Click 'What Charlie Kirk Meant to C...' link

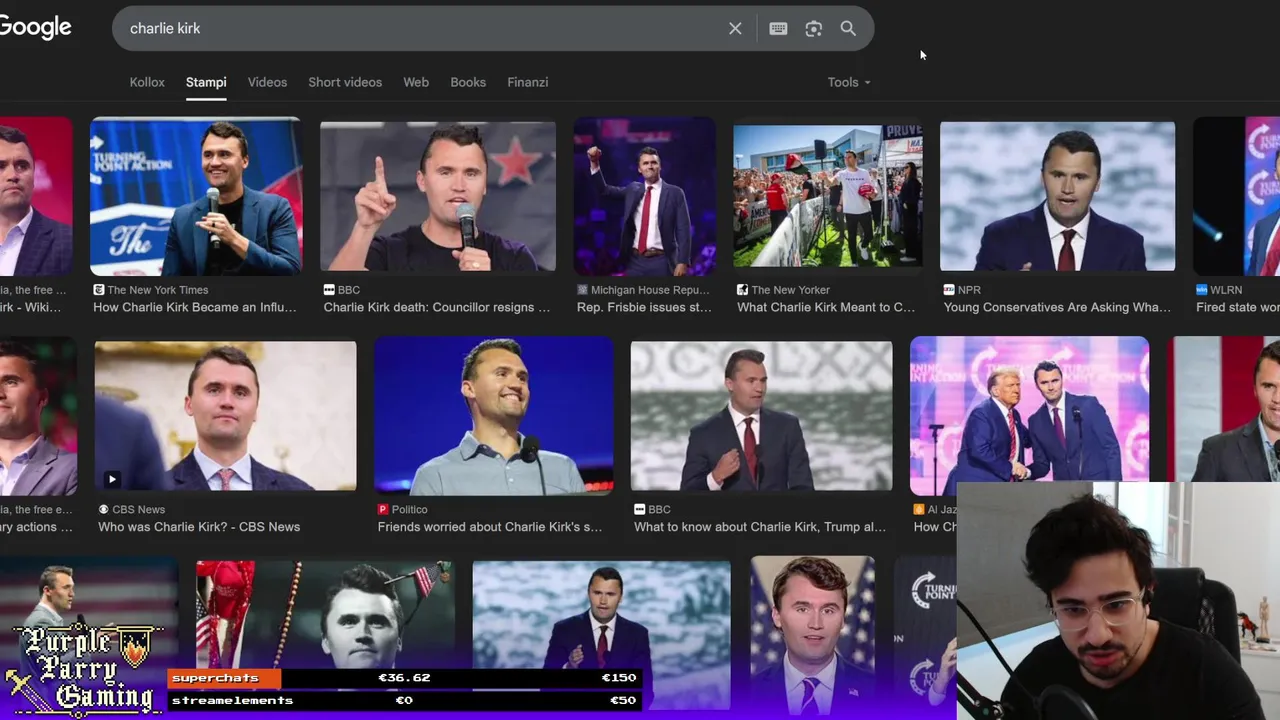point(826,307)
